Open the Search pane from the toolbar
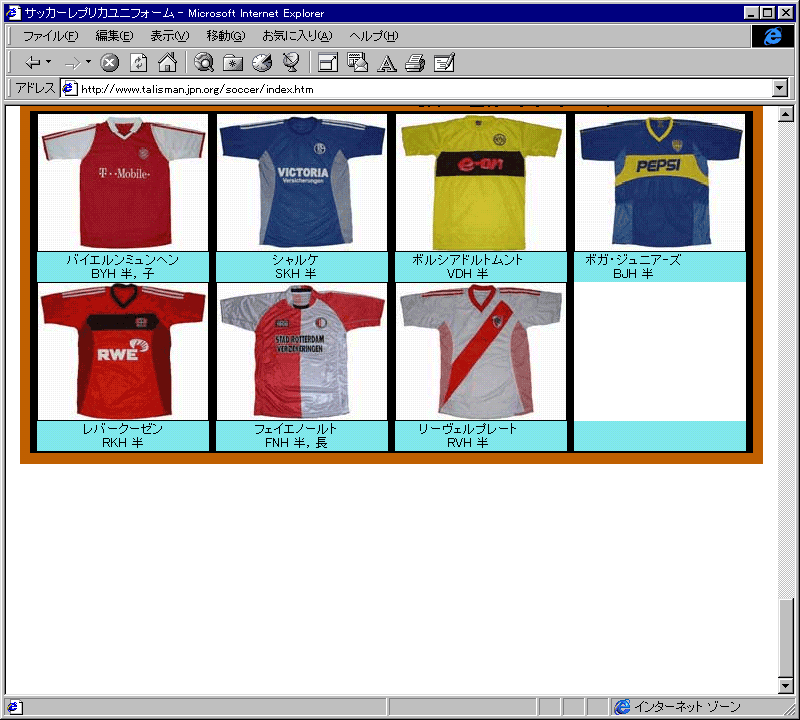Screen dimensions: 800x720 click(204, 63)
